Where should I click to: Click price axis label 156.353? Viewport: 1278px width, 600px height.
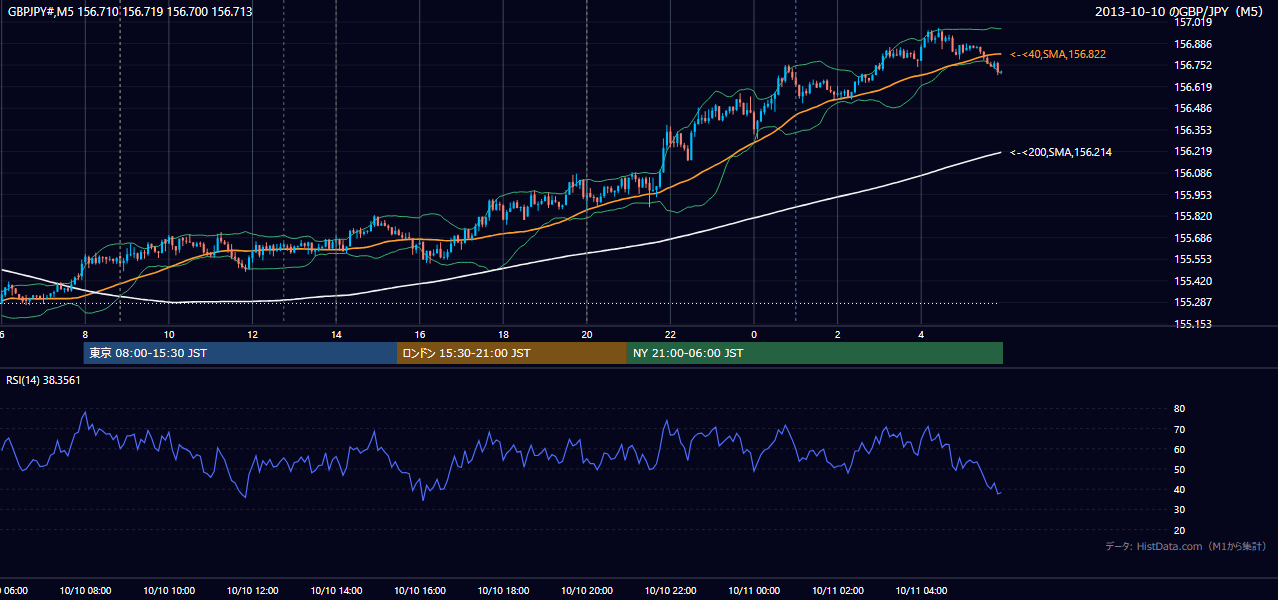pyautogui.click(x=1193, y=130)
